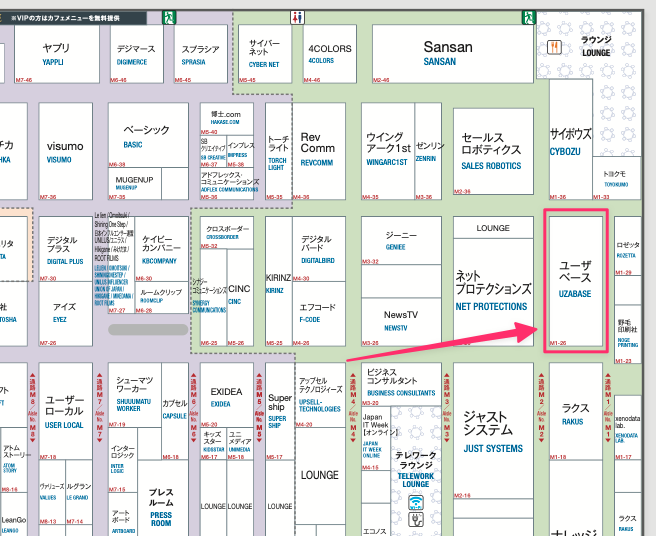Click the Aisle No. M2 marker
This screenshot has height=536, width=656.
[541, 408]
